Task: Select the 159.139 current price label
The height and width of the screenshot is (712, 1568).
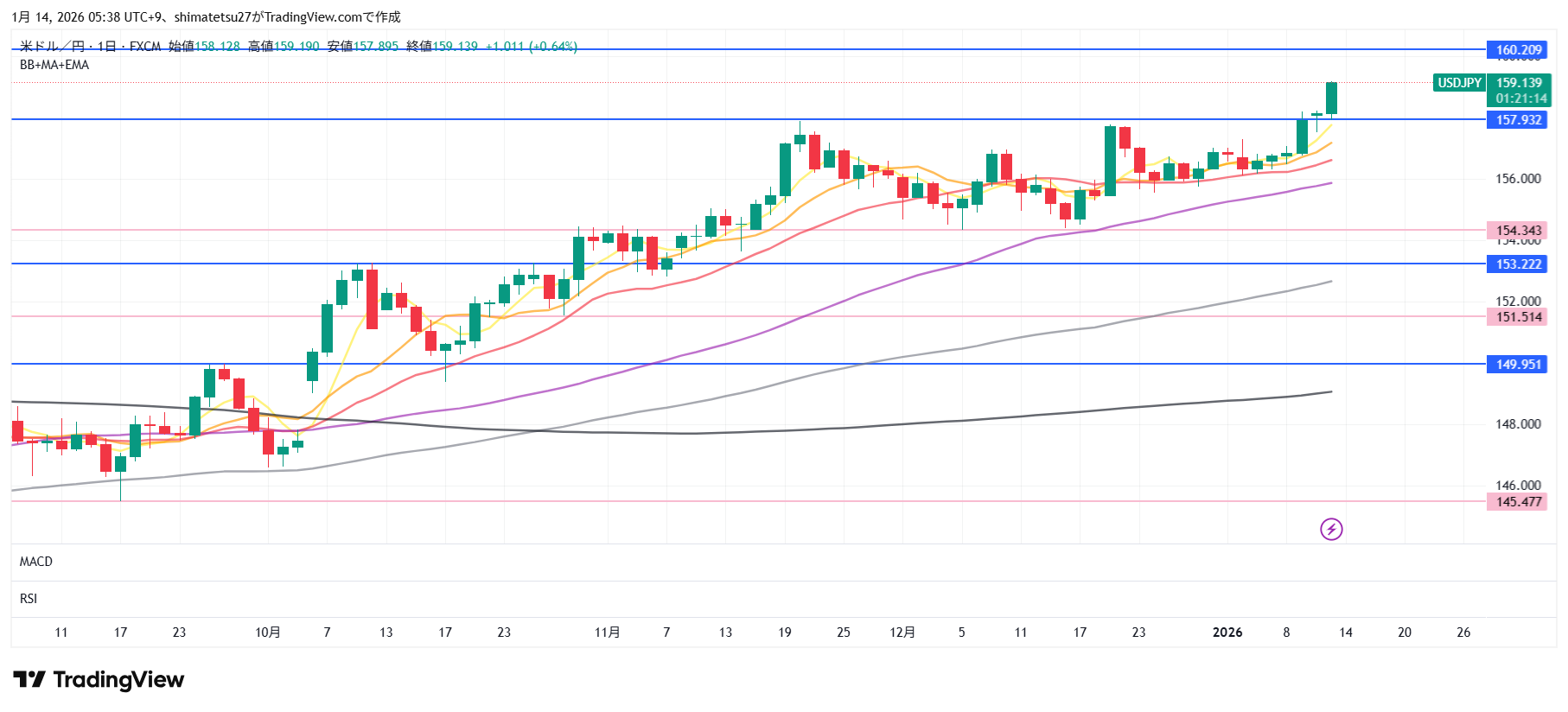Action: pyautogui.click(x=1519, y=83)
